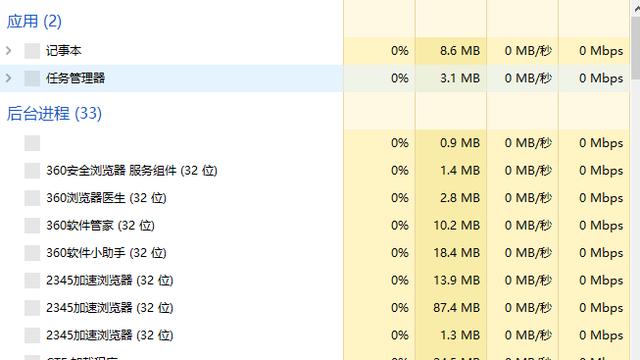Select the 2345加速浏览器 row using 87.4 MB
Viewport: 640px width, 360px height.
[109, 307]
